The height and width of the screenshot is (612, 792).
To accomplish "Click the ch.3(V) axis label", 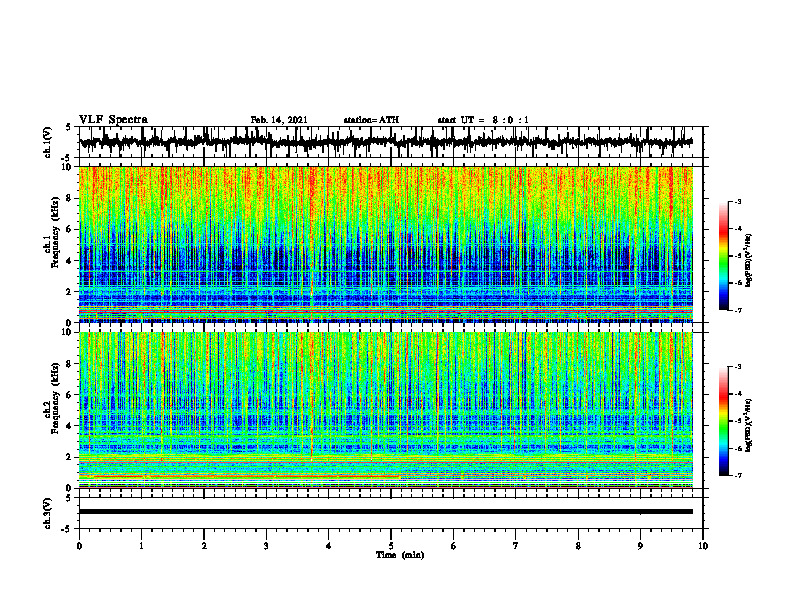I will tap(48, 513).
